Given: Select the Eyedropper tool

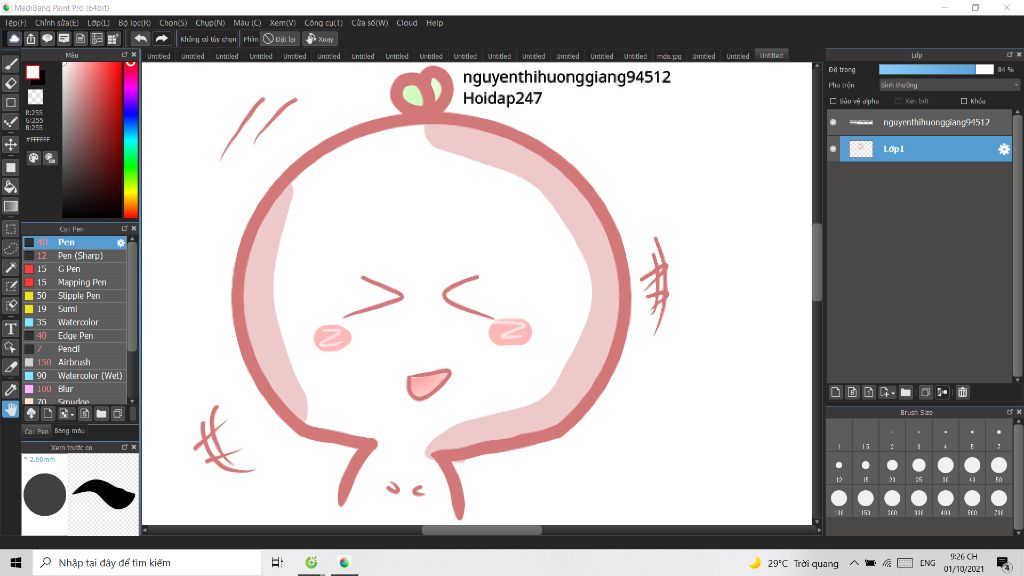Looking at the screenshot, I should tap(11, 390).
